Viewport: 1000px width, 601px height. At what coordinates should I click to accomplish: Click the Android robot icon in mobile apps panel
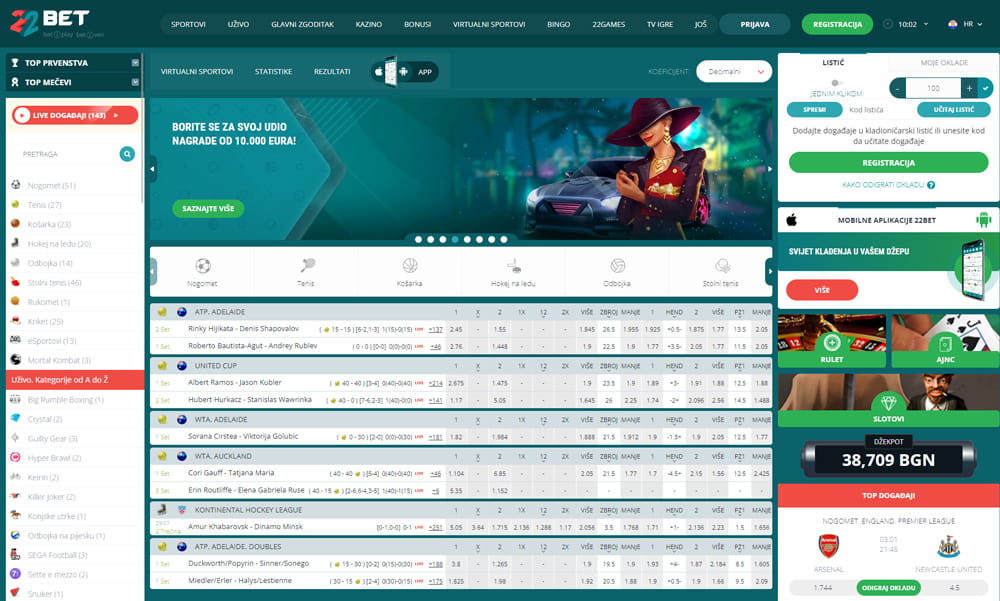coord(983,220)
